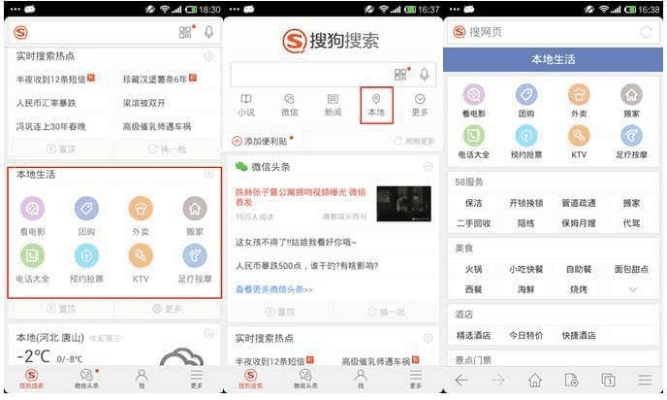Open 外卖 icon in left screen's 本地生活 card
The image size is (667, 400).
coord(141,209)
